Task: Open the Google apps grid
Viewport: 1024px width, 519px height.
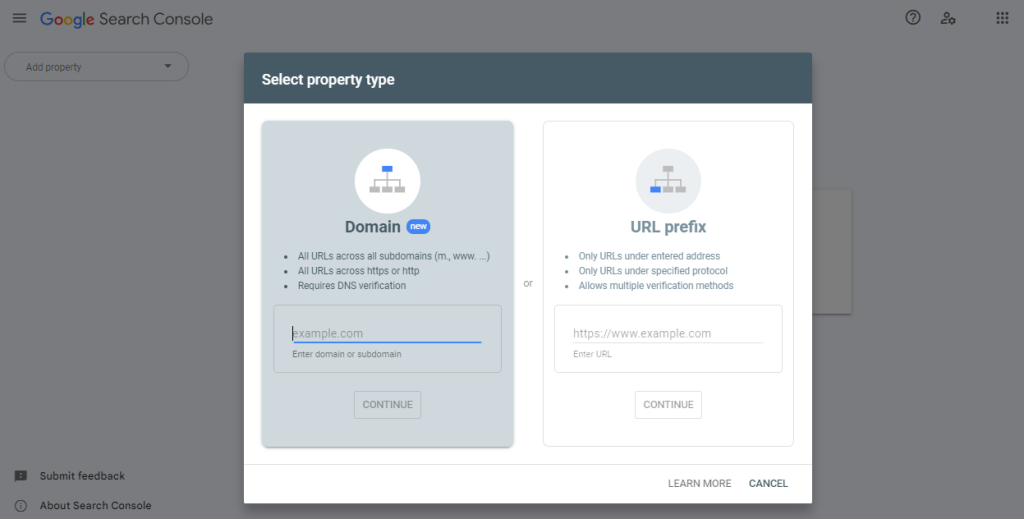Action: (1002, 18)
